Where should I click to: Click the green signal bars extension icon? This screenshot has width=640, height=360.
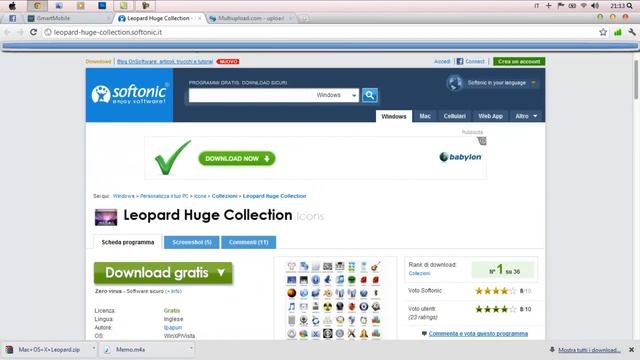coord(618,32)
